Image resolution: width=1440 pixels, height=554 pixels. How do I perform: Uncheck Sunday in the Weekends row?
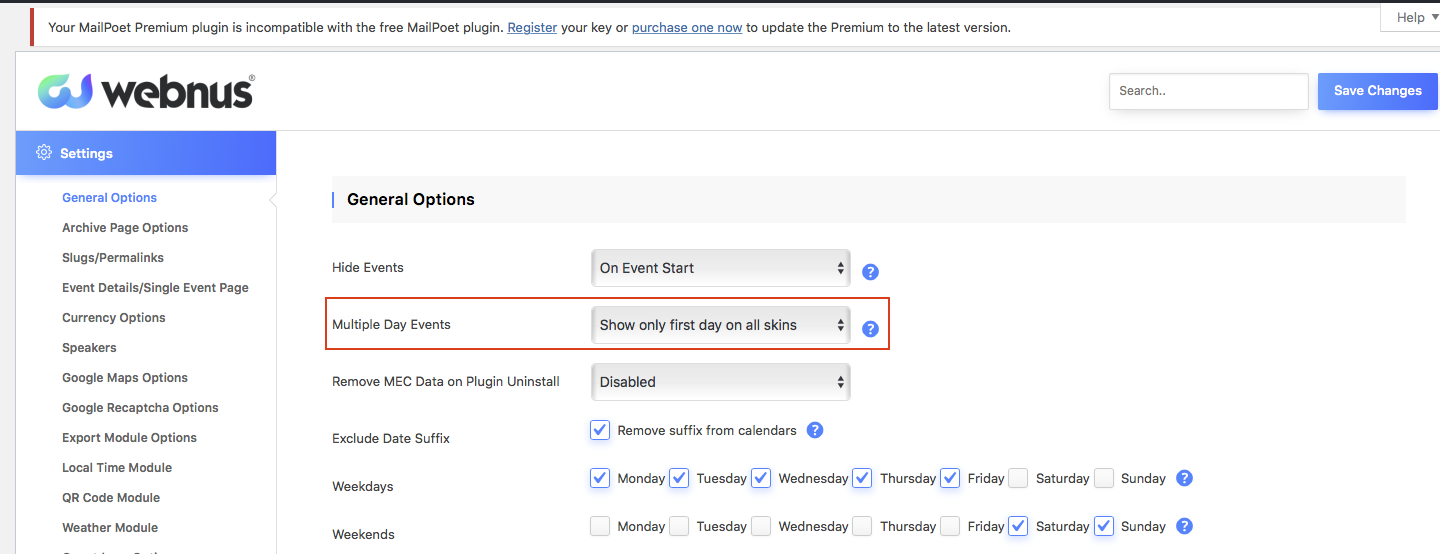coord(1104,526)
